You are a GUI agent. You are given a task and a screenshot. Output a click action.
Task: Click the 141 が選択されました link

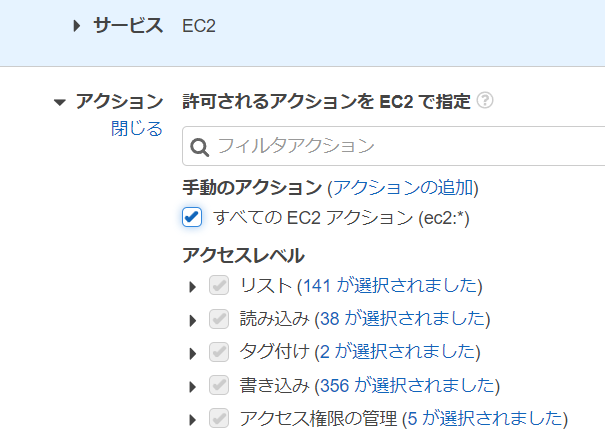click(390, 287)
